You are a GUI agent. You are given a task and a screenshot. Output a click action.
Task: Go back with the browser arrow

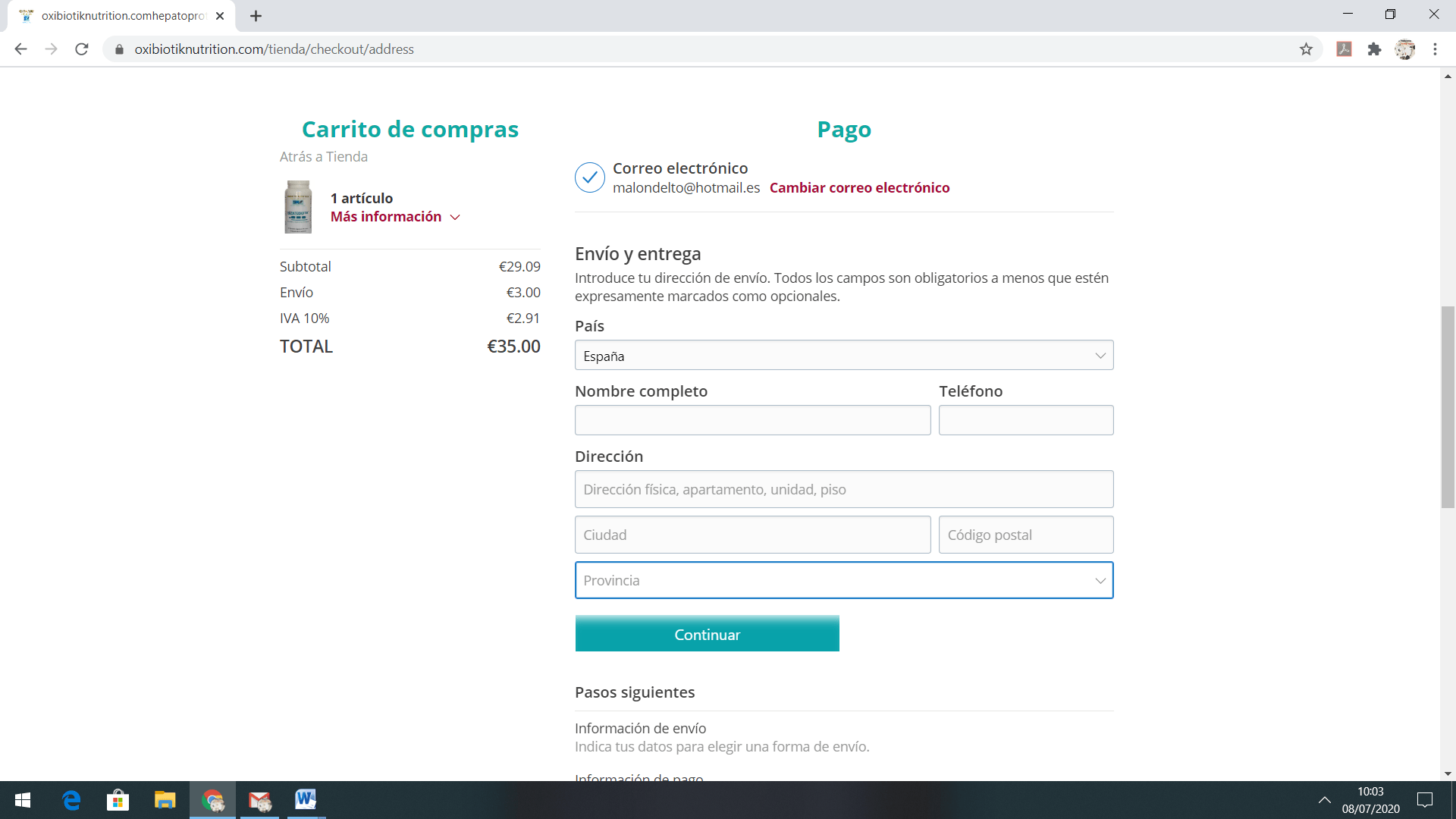tap(20, 49)
